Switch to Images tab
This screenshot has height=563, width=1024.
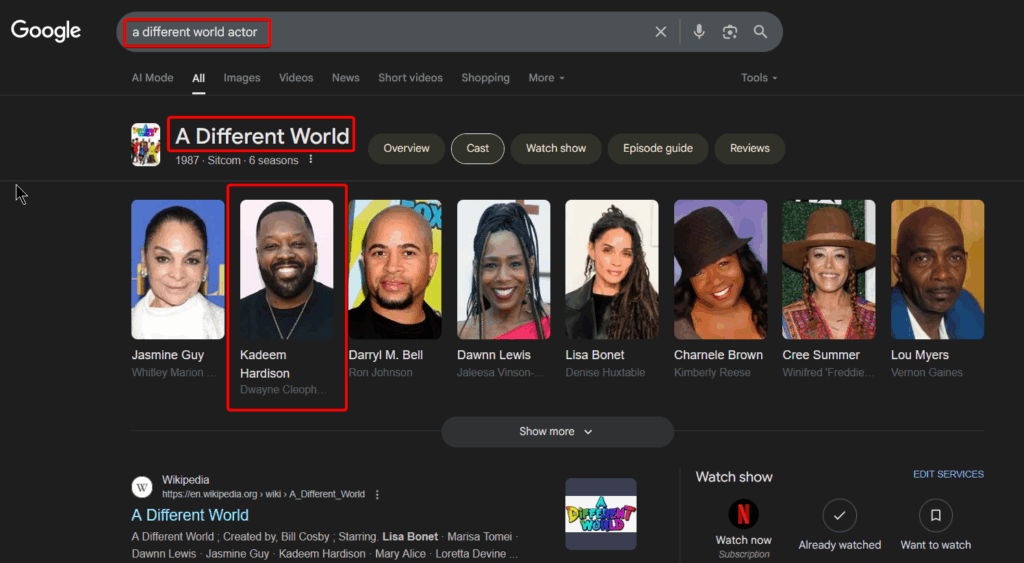(x=242, y=78)
